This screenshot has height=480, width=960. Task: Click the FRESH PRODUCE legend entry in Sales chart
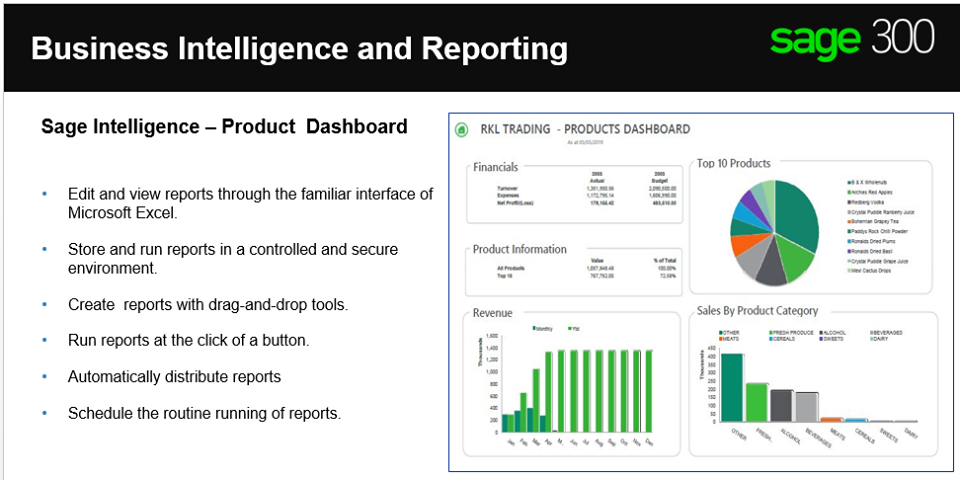pyautogui.click(x=791, y=332)
